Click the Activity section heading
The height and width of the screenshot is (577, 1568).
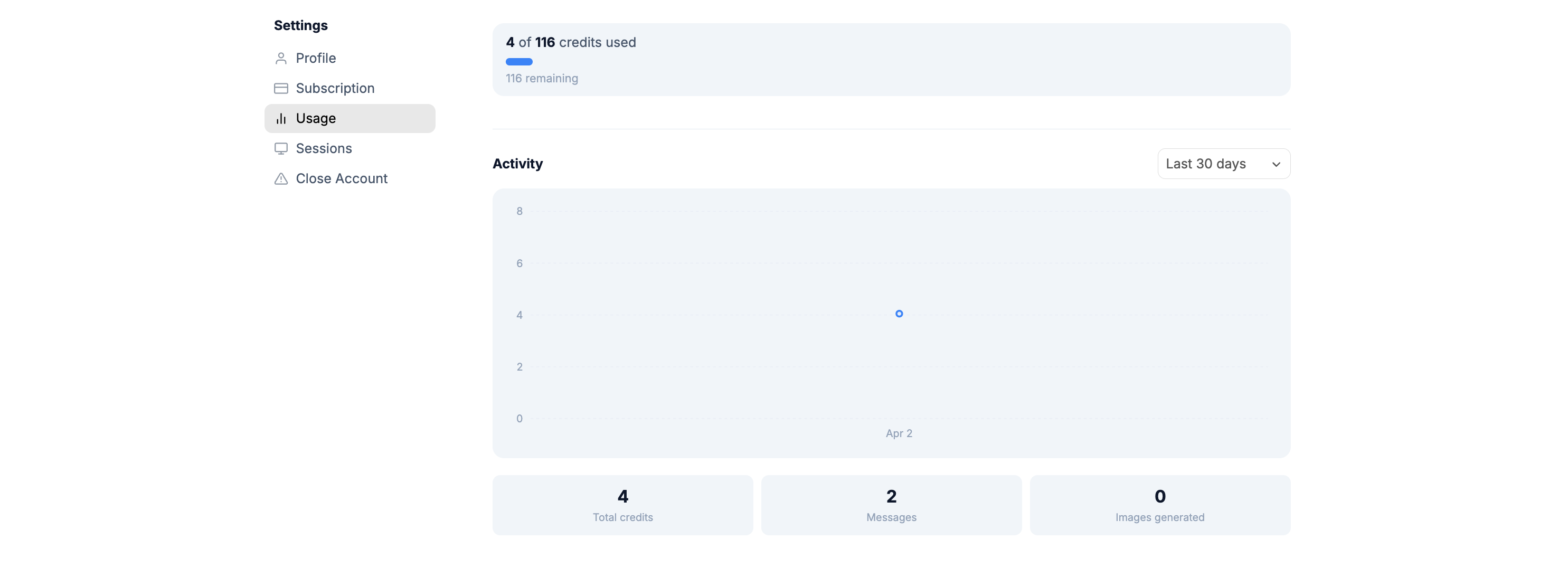coord(517,163)
